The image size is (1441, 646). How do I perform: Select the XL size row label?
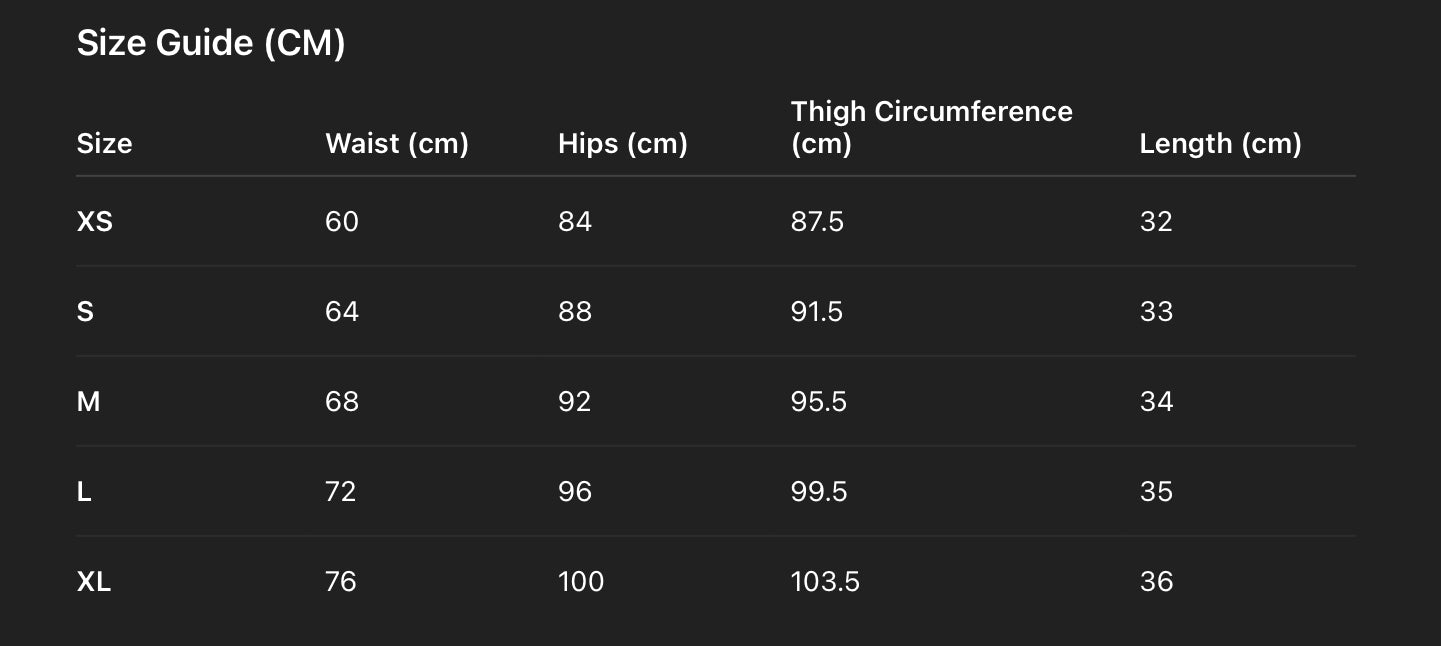tap(94, 581)
